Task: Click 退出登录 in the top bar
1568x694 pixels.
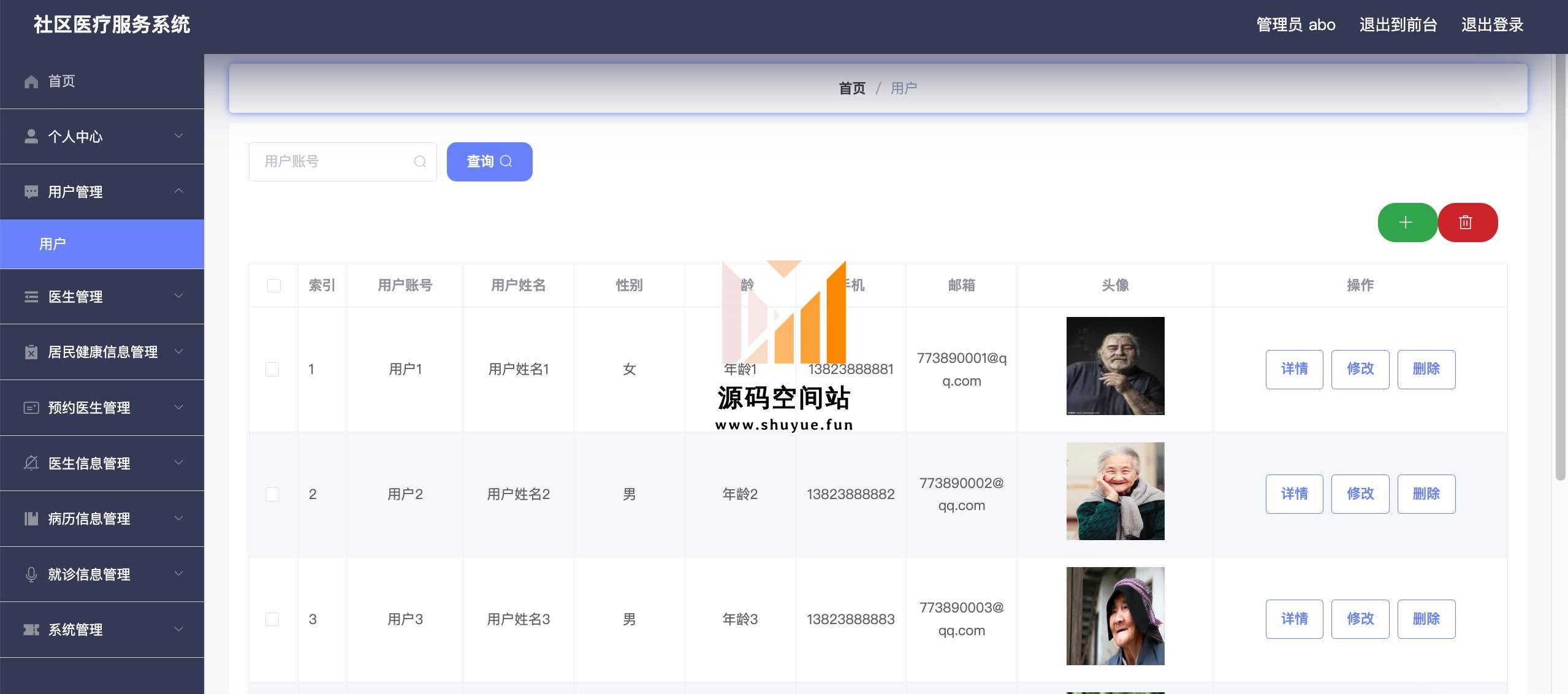Action: [1492, 25]
